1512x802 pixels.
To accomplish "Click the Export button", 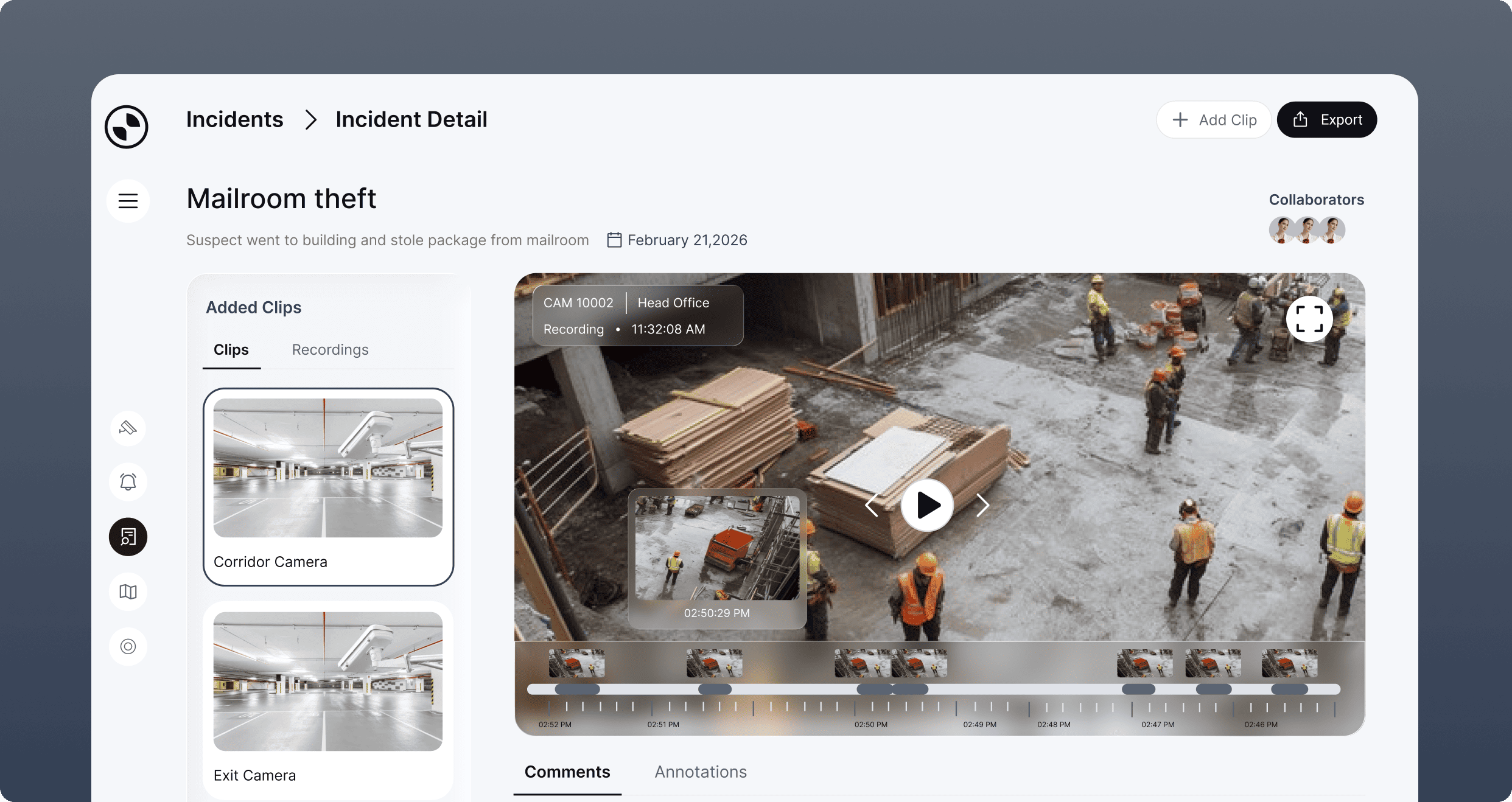I will coord(1326,119).
